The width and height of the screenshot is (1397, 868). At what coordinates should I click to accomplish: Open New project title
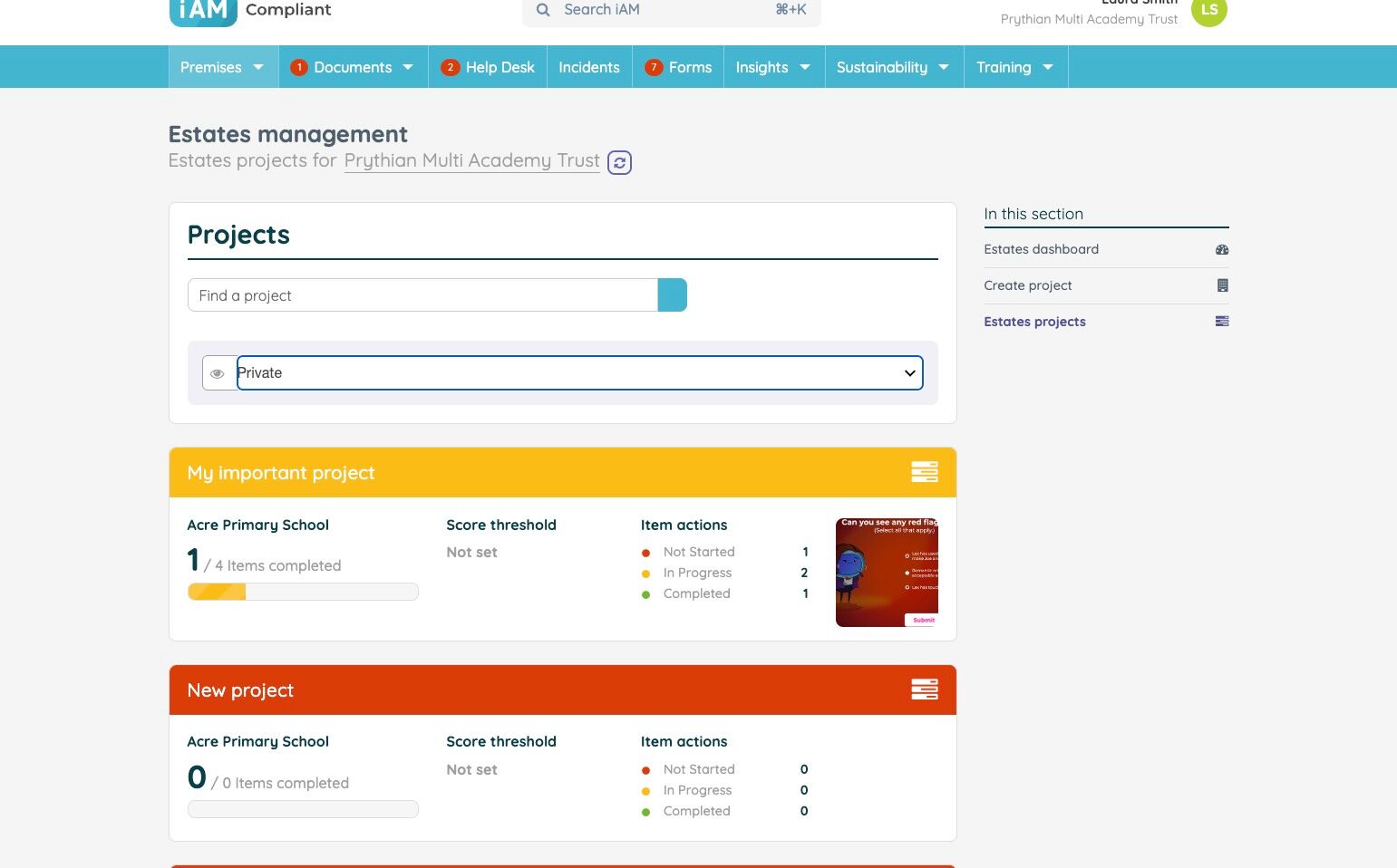(x=240, y=690)
